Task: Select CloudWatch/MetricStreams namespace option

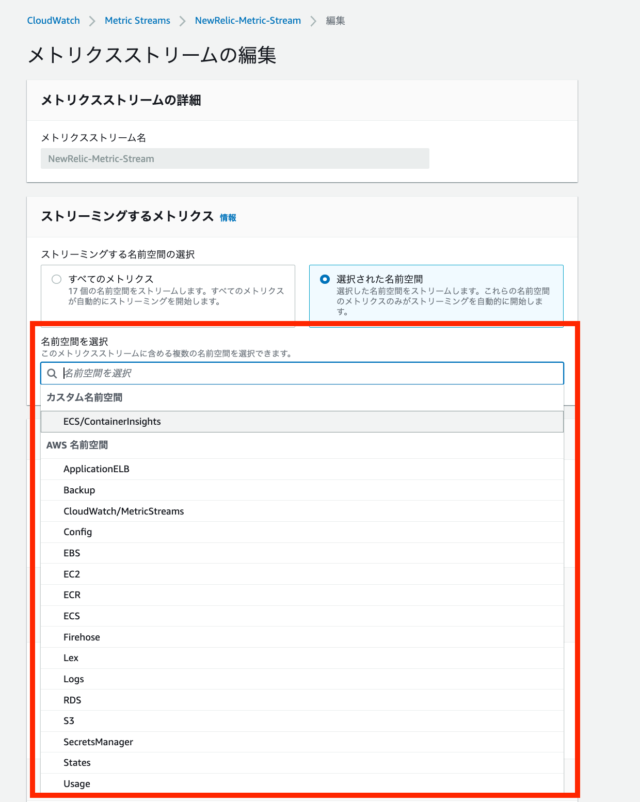Action: click(302, 511)
